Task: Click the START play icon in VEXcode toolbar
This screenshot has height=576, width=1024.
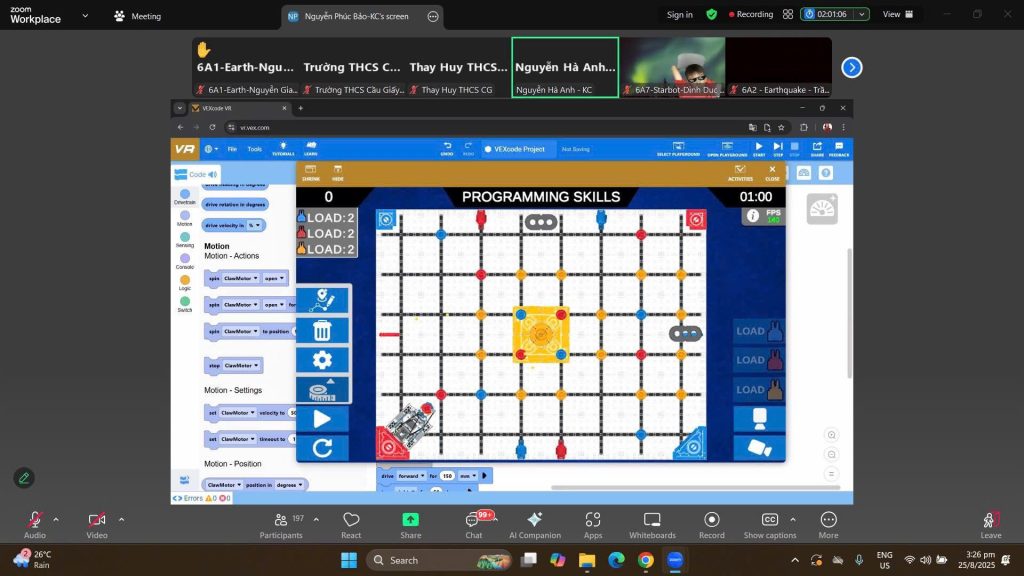Action: [759, 149]
